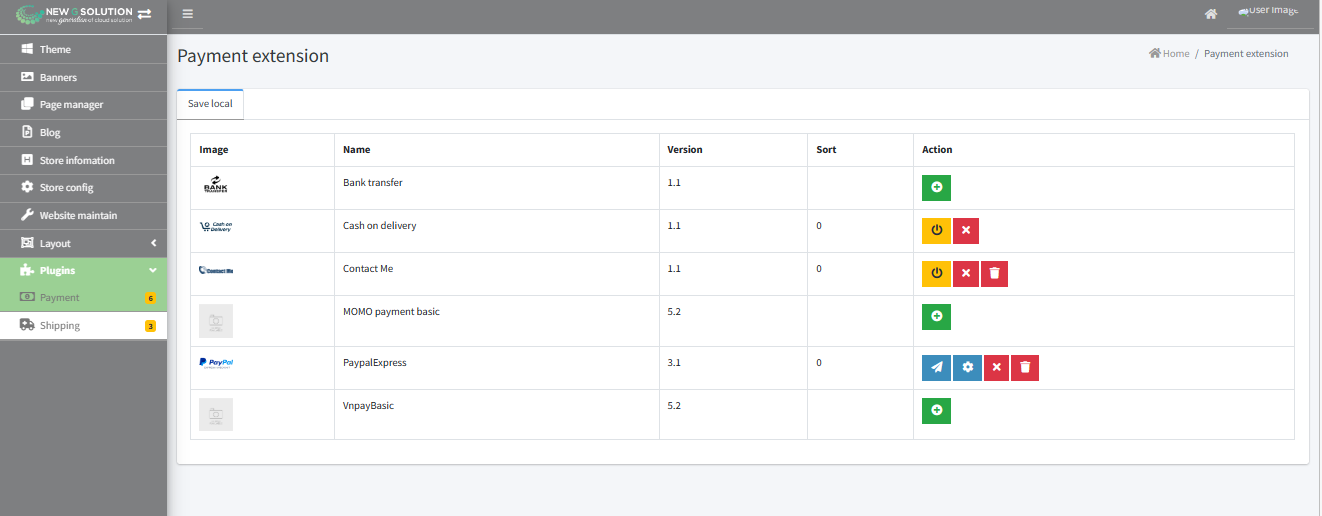
Task: Remove PaypalExpress using the trash icon
Action: (1025, 368)
